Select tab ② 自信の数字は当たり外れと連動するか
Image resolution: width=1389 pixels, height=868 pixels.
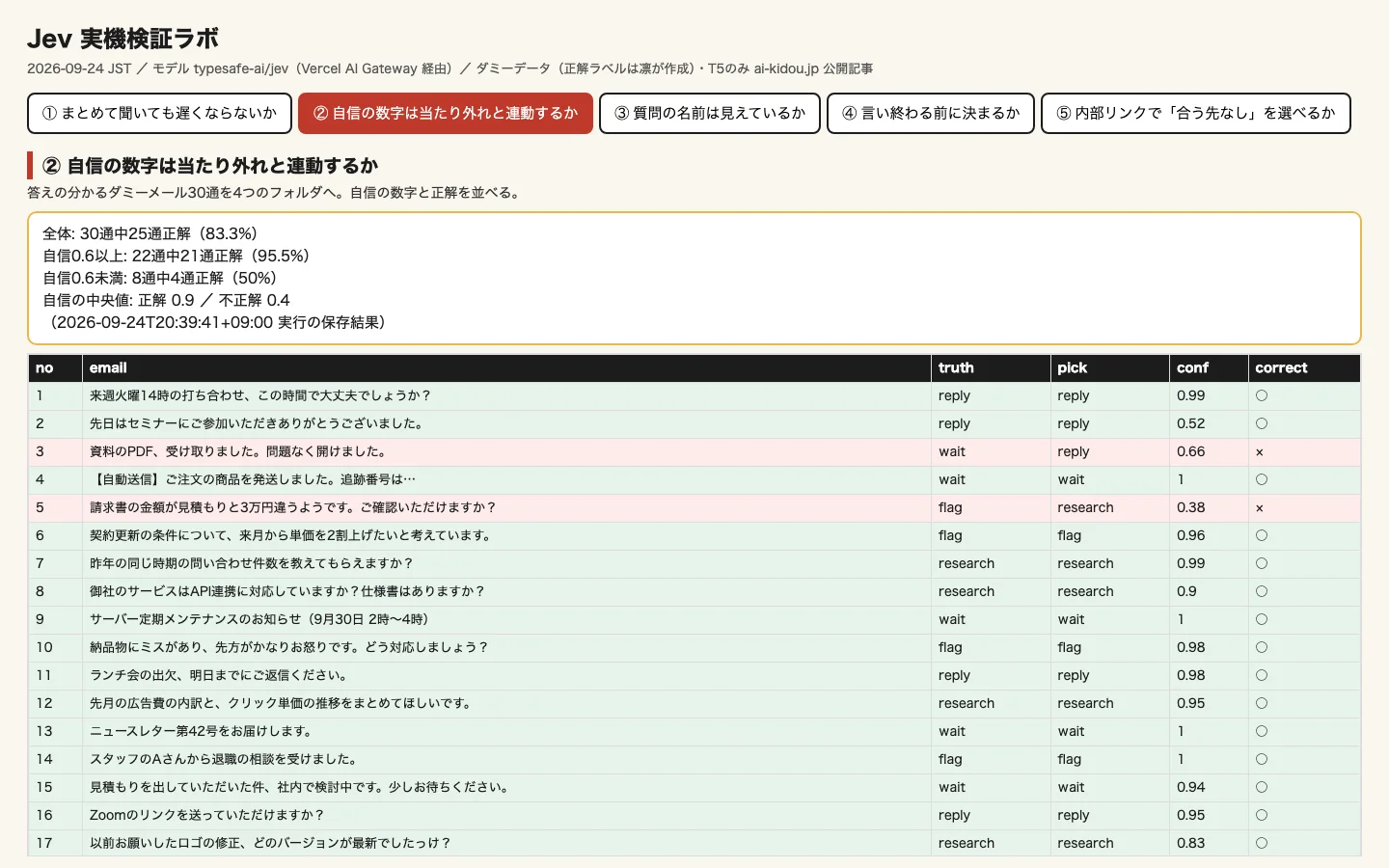446,113
